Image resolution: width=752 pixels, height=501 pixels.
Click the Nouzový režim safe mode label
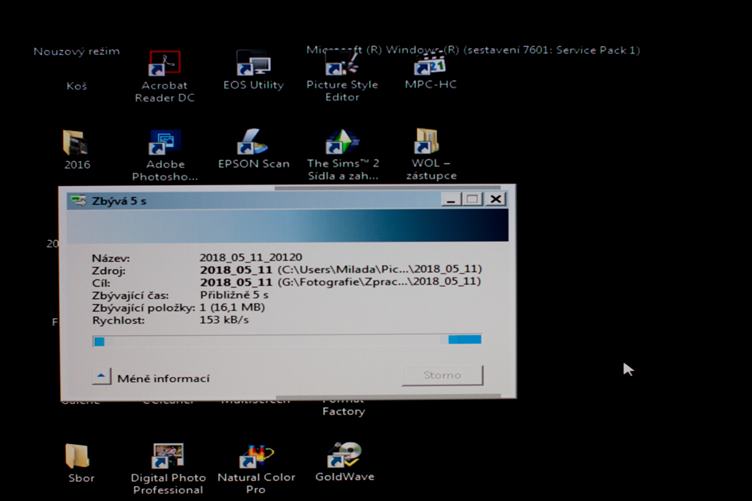click(x=77, y=51)
